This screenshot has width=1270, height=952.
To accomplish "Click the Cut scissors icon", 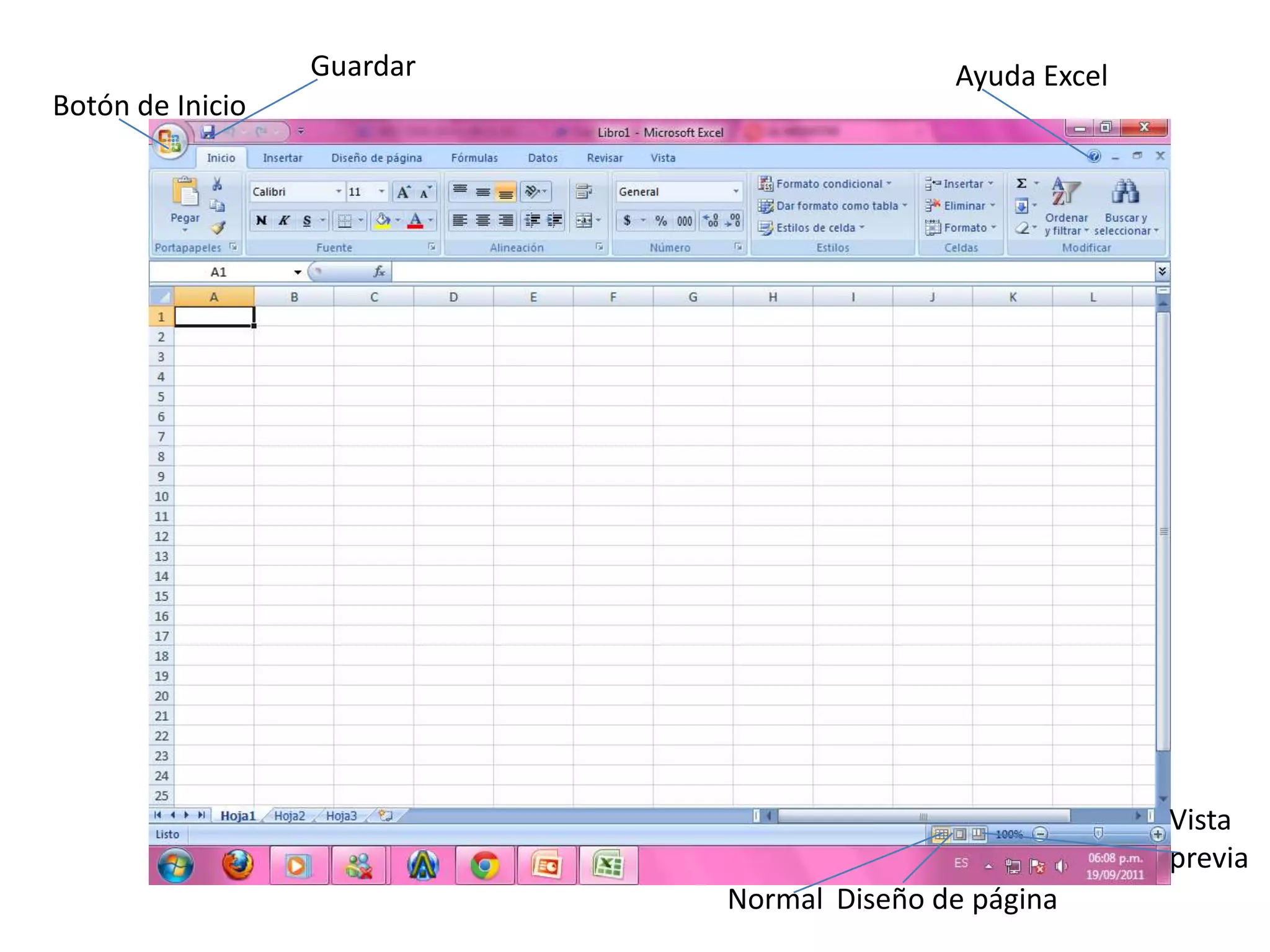I will pyautogui.click(x=217, y=184).
